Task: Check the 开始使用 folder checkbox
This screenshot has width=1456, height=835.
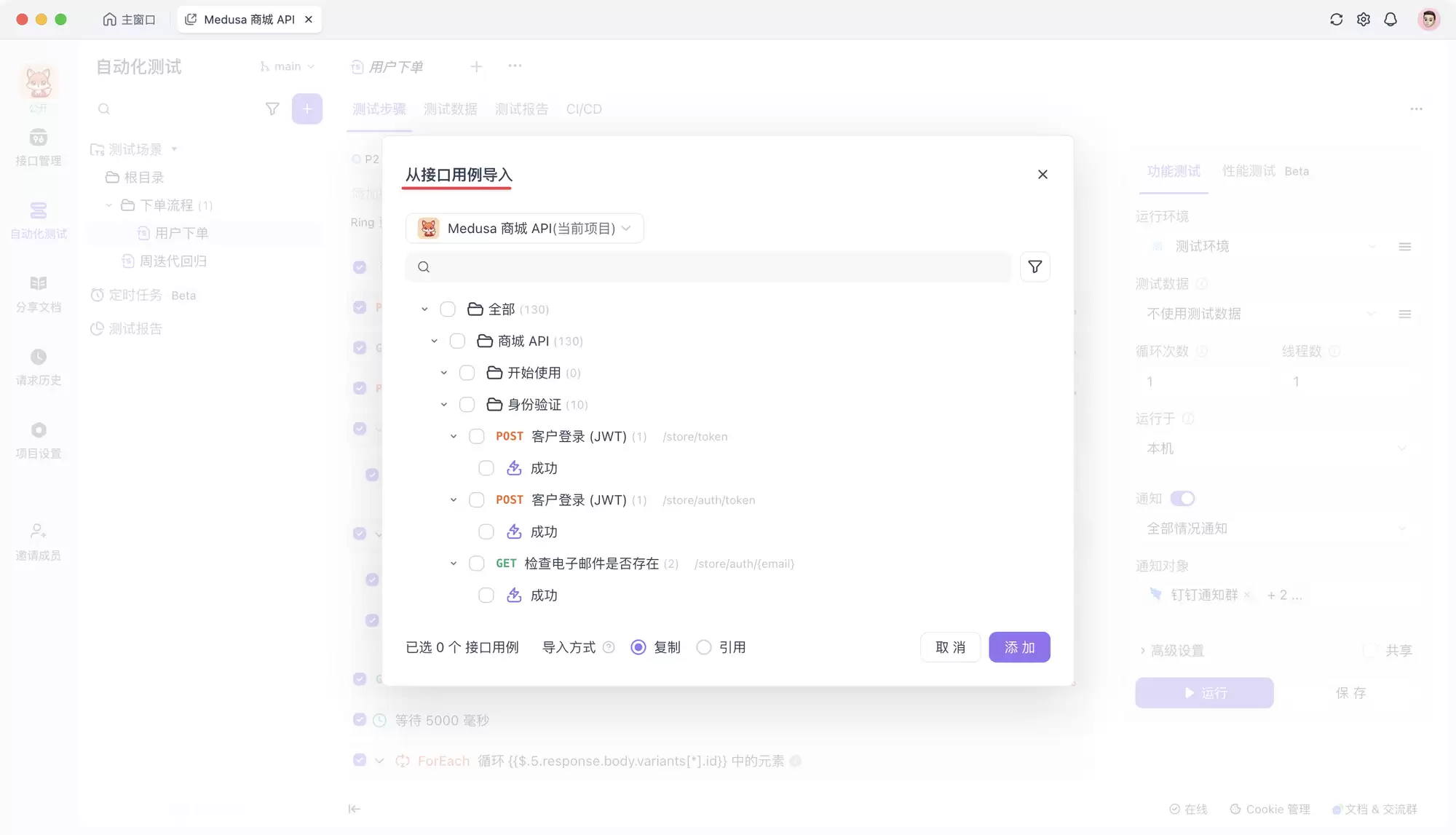Action: [x=467, y=373]
